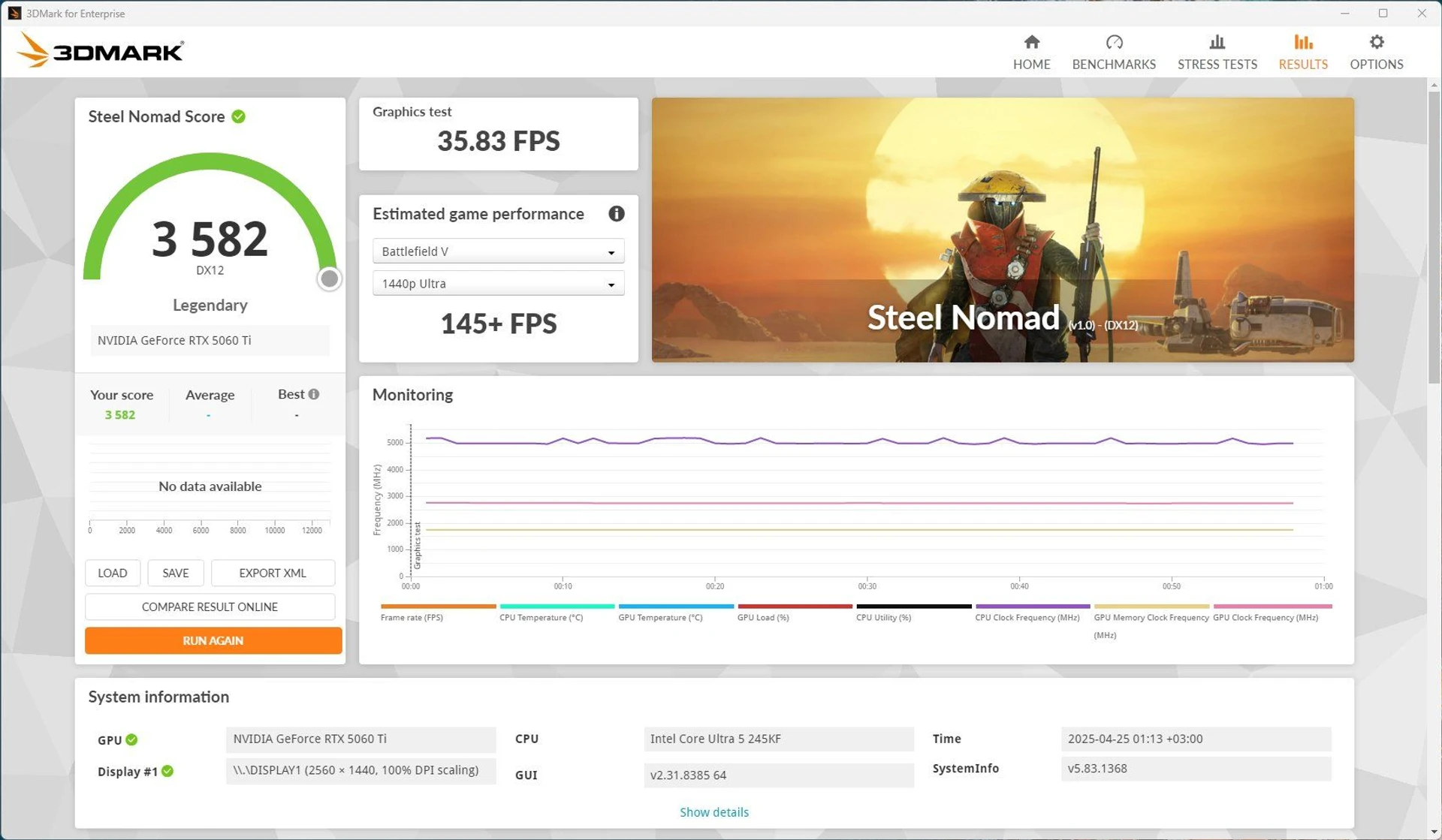Image resolution: width=1442 pixels, height=840 pixels.
Task: Toggle GPU Load (%) legend swatch
Action: tap(795, 606)
